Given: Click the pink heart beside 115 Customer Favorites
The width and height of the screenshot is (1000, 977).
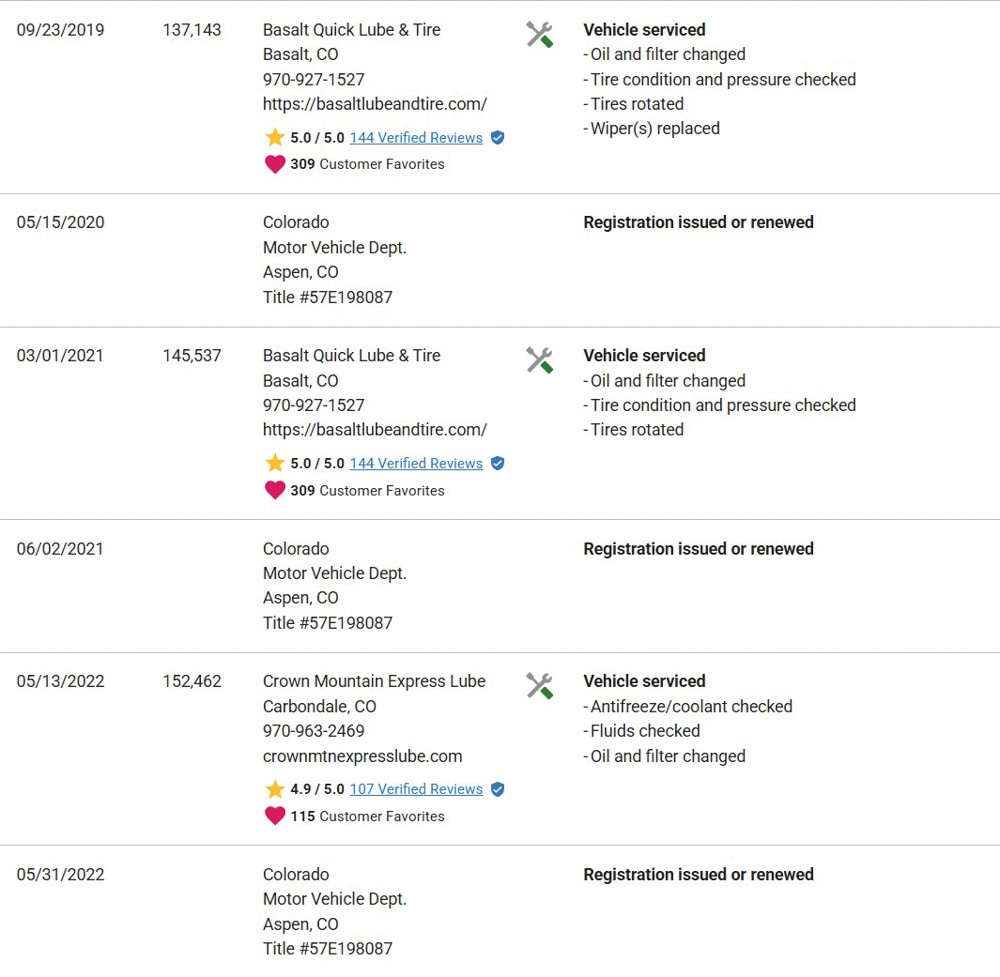Looking at the screenshot, I should 275,816.
